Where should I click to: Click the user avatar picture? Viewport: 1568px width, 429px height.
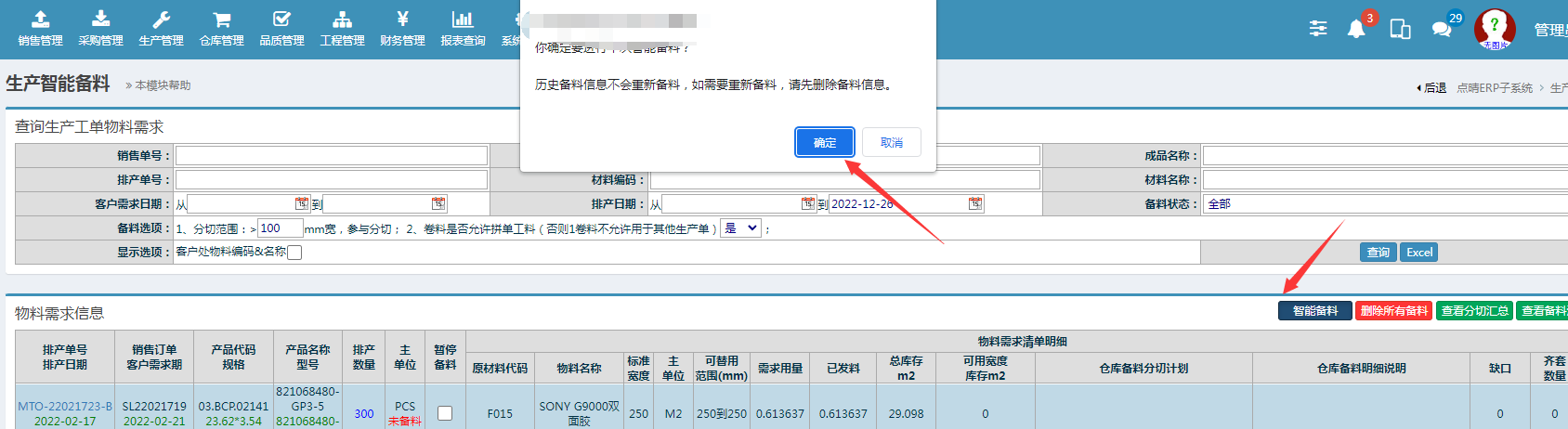[x=1495, y=29]
